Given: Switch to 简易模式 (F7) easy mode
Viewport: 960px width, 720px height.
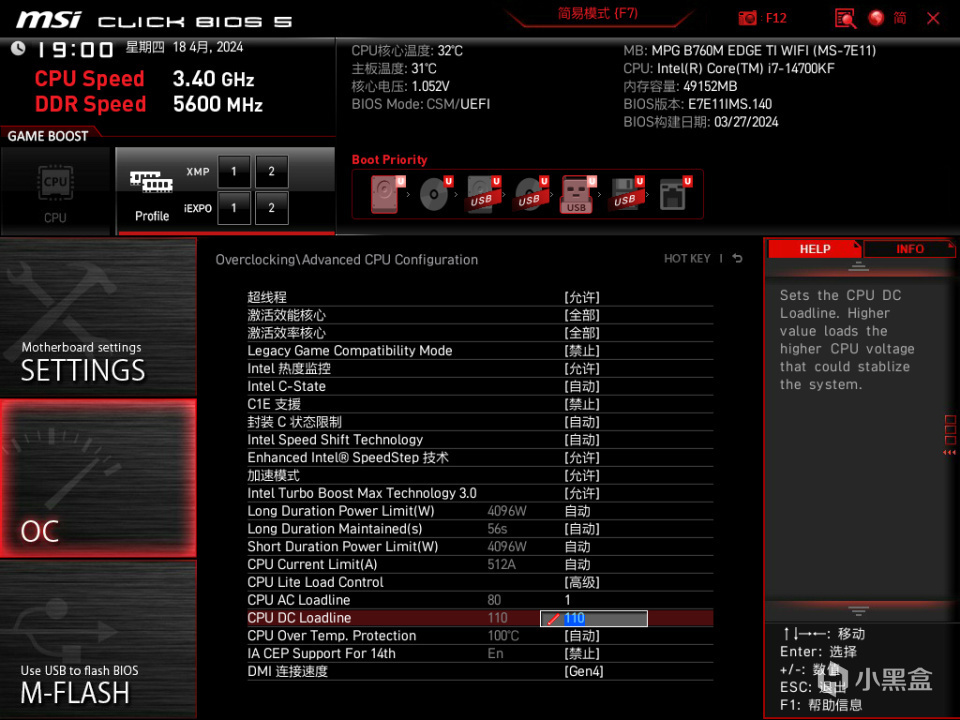Looking at the screenshot, I should pos(598,14).
